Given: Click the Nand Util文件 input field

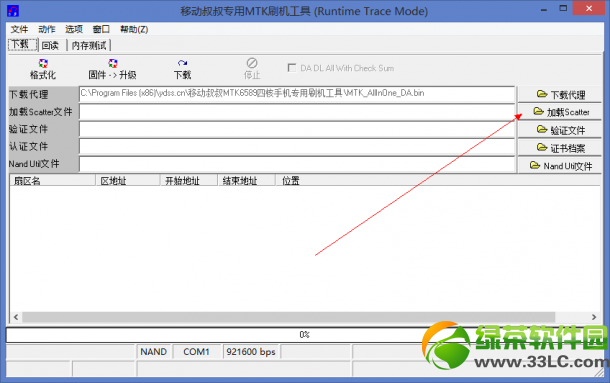Looking at the screenshot, I should 297,164.
